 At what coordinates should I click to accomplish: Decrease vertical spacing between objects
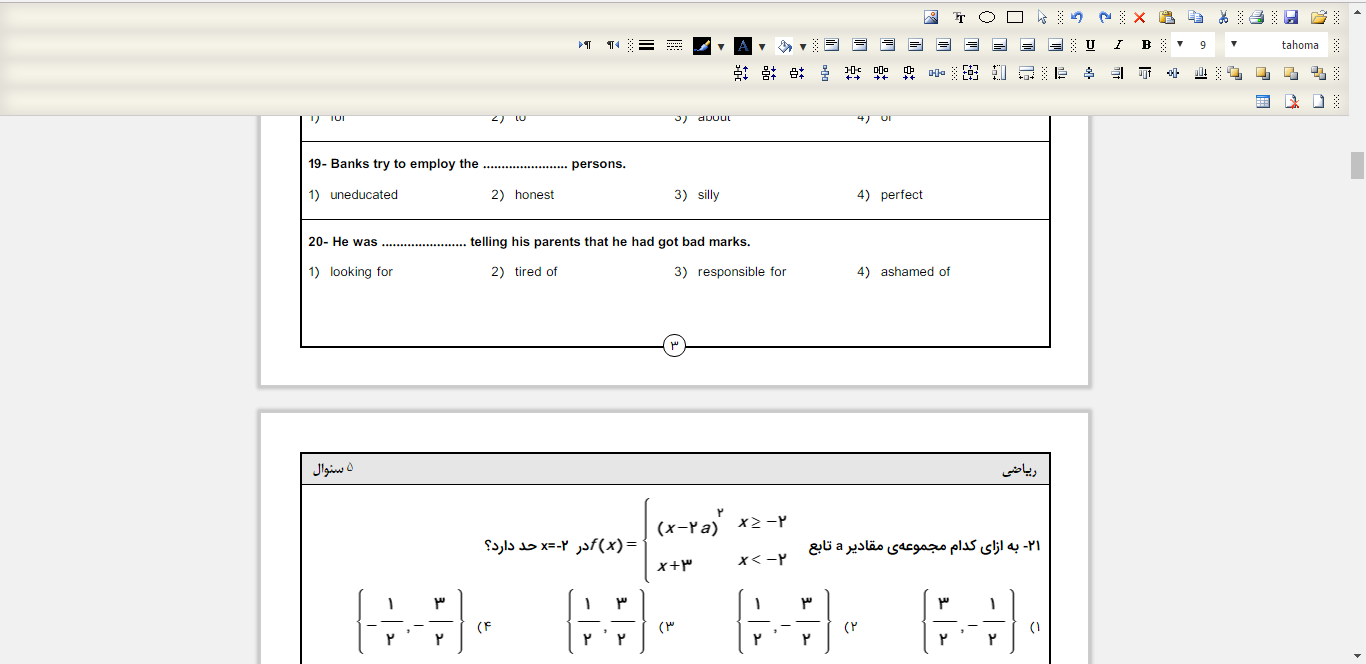click(769, 73)
